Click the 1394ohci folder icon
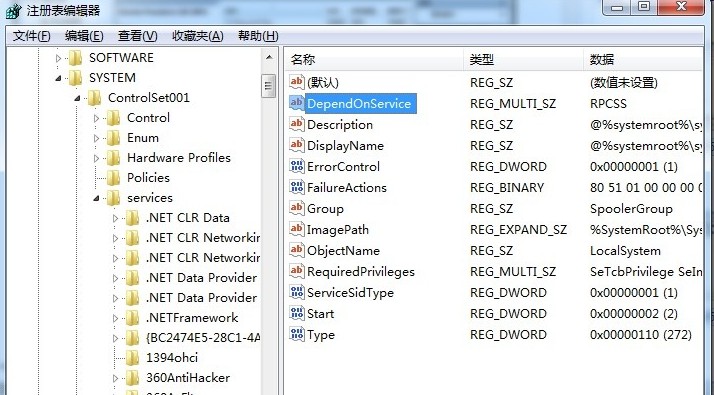714x395 pixels. tap(133, 358)
